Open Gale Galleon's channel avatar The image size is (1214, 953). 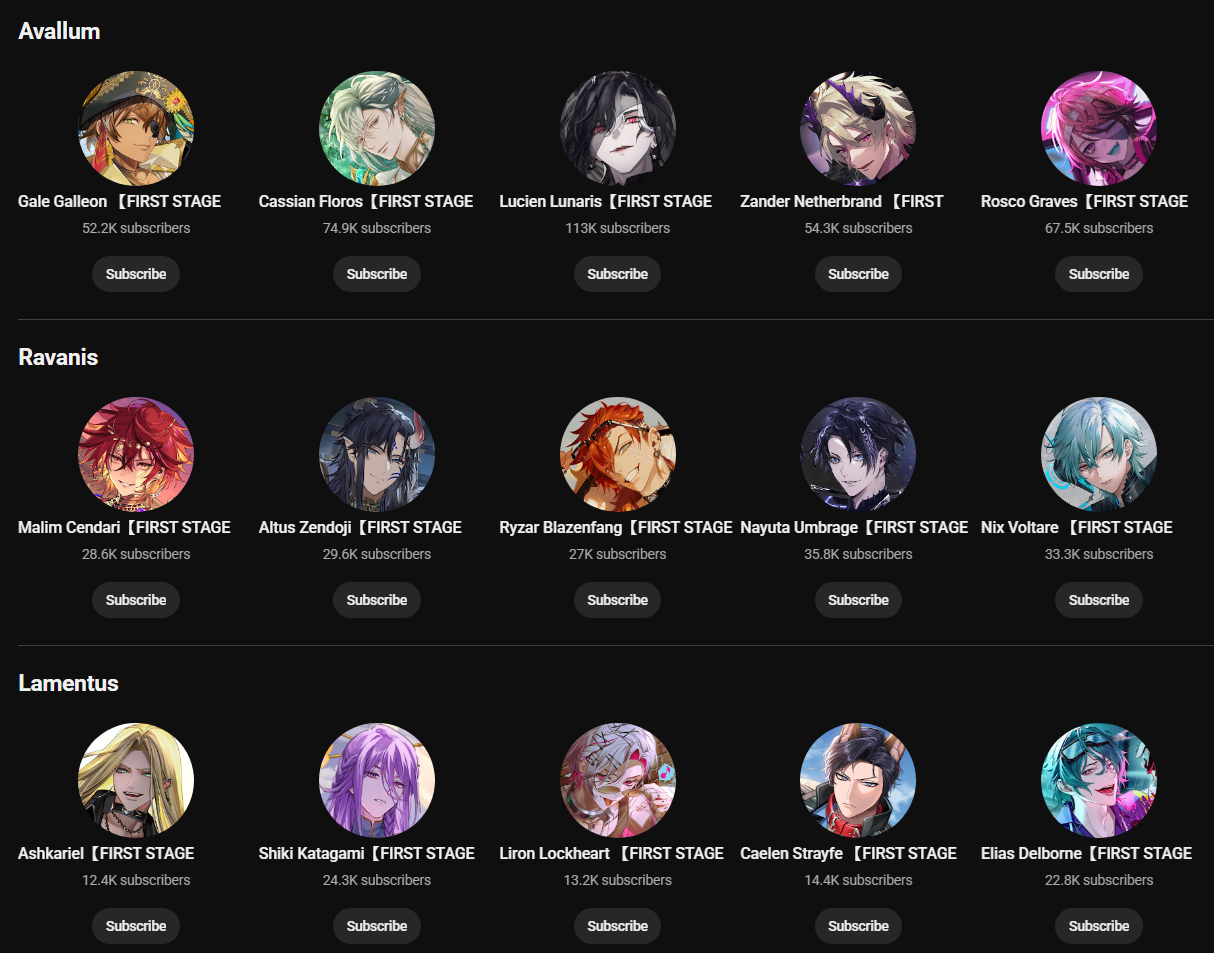click(x=136, y=128)
